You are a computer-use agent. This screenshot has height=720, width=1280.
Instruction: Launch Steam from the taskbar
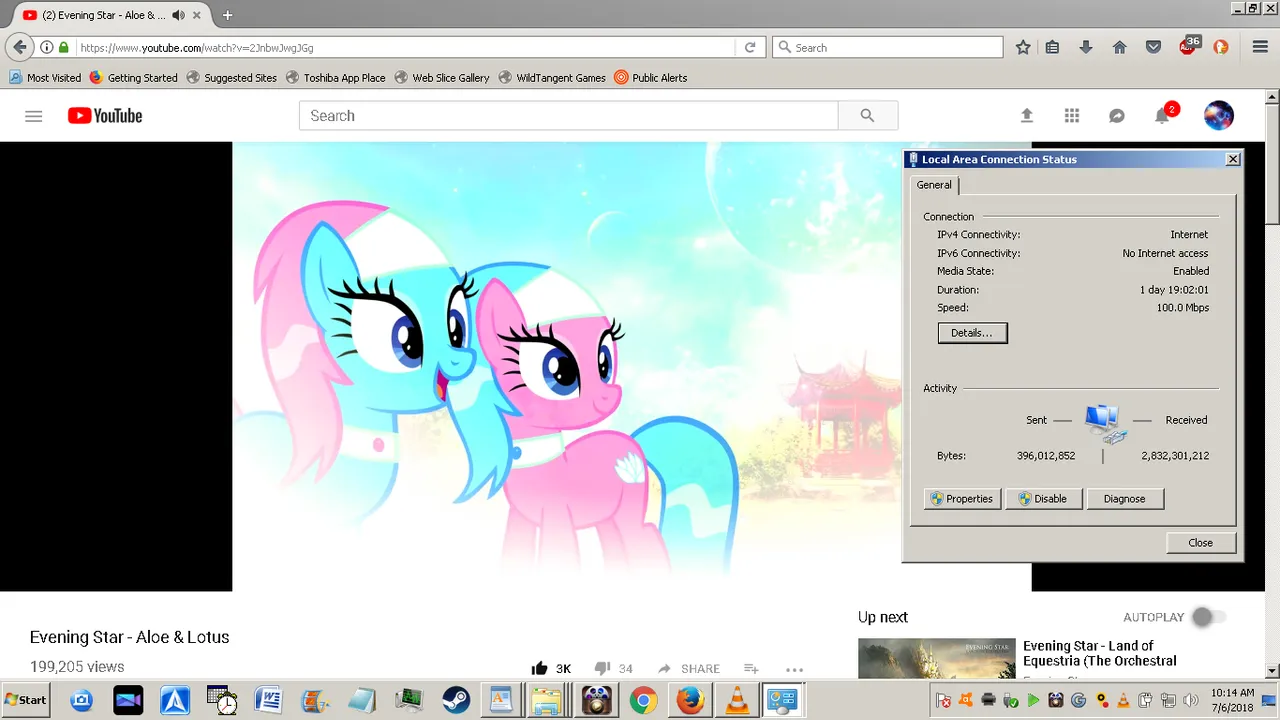pyautogui.click(x=456, y=700)
